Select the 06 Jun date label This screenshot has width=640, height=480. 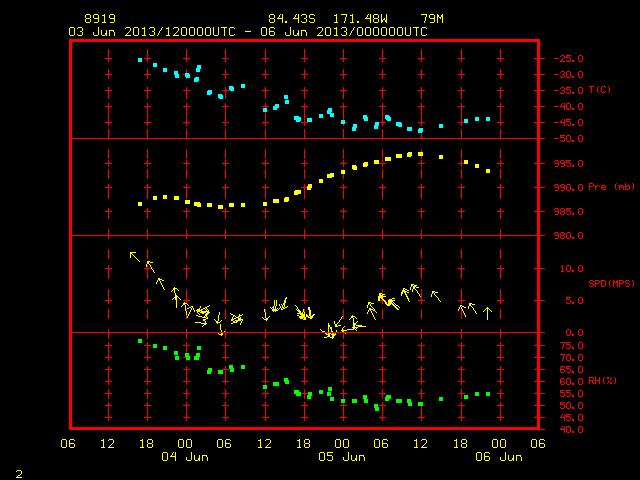coord(499,457)
